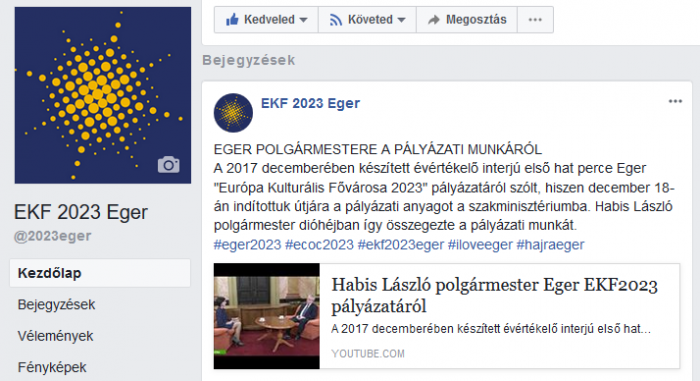Click the camera icon on profile picture
700x381 pixels.
coord(169,165)
